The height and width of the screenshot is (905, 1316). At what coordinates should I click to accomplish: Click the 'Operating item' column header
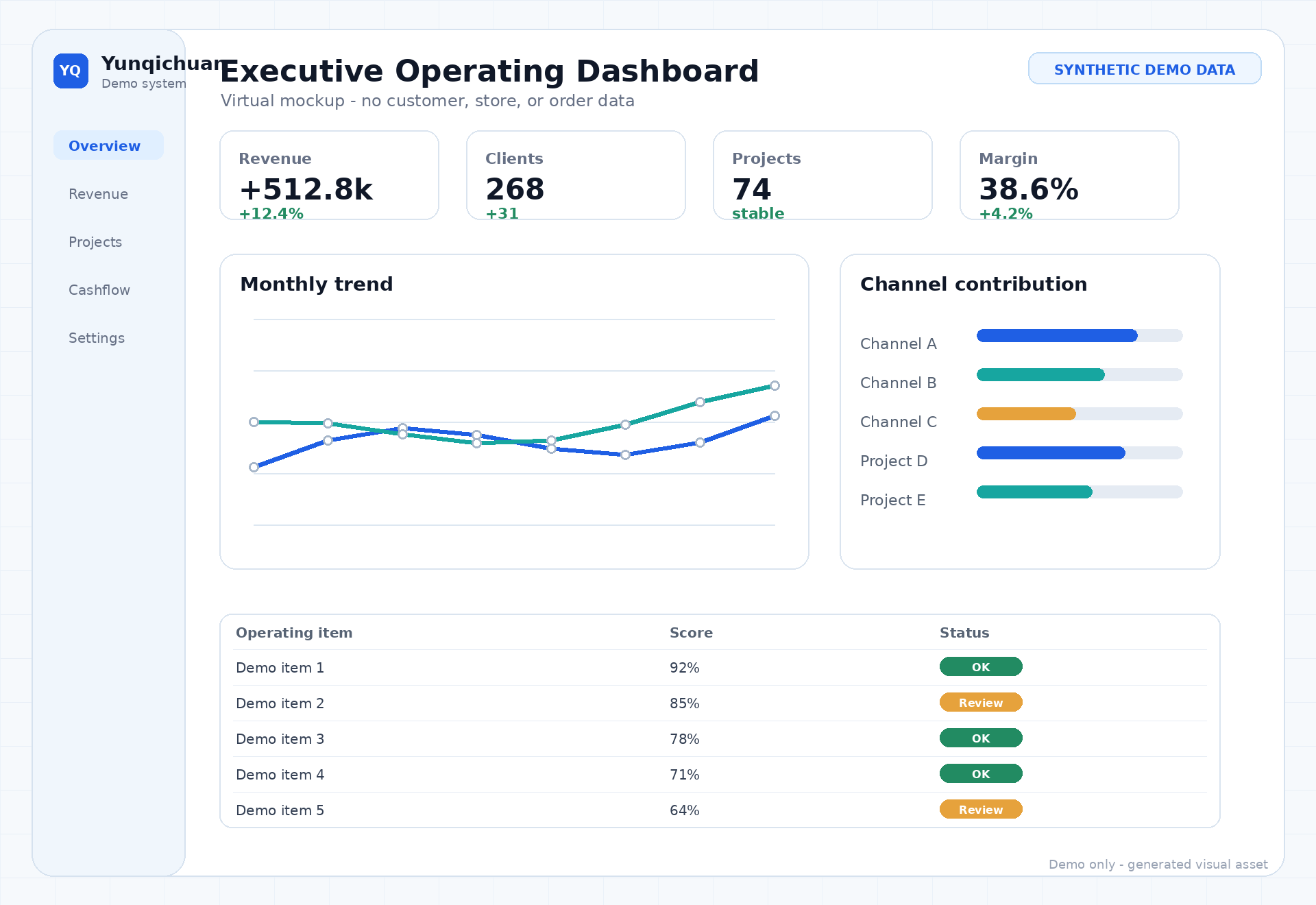click(x=294, y=633)
